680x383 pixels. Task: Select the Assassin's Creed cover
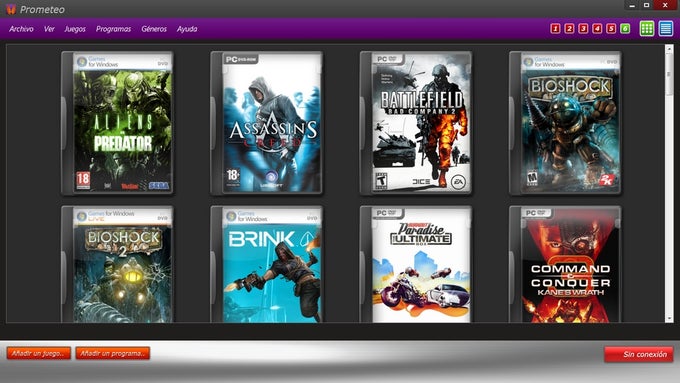(x=267, y=123)
